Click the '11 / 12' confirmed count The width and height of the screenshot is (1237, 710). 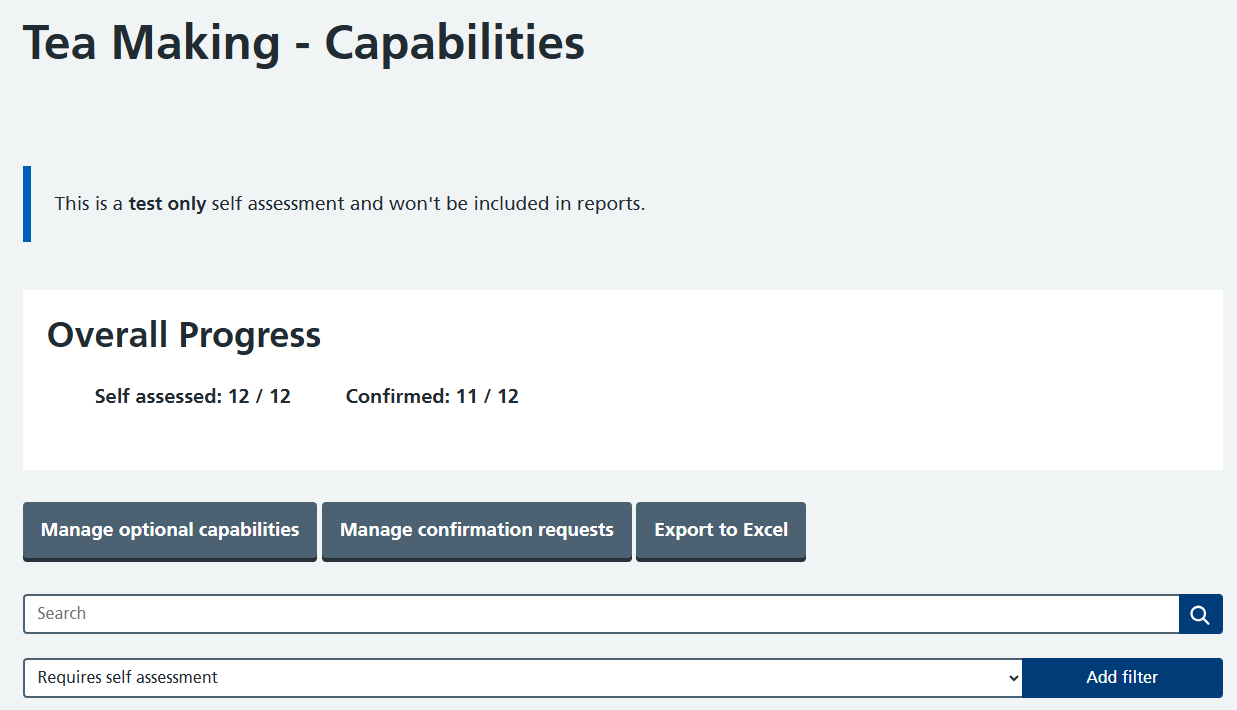point(487,396)
